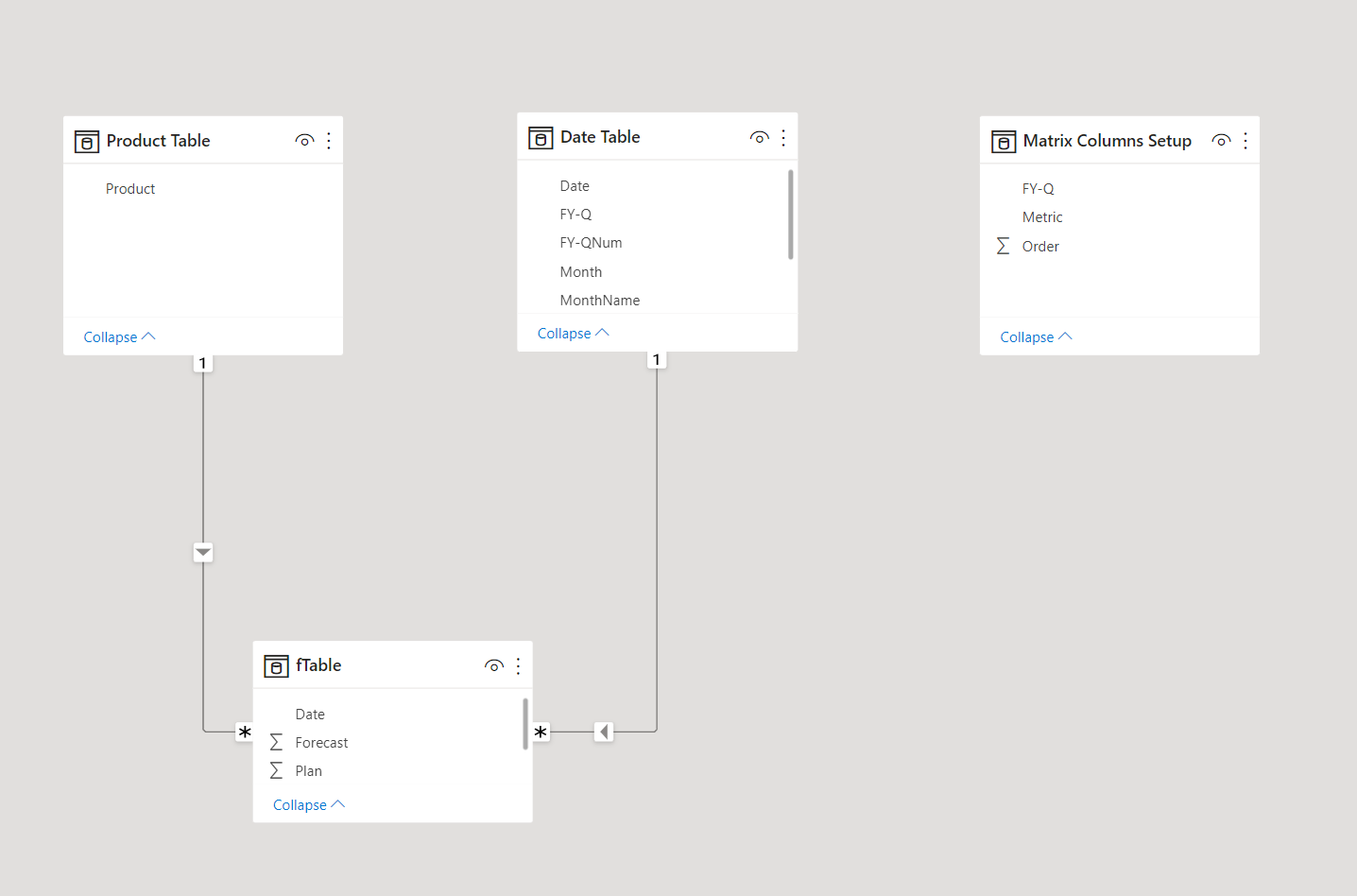Open more options for Date Table
This screenshot has width=1357, height=896.
(x=783, y=138)
